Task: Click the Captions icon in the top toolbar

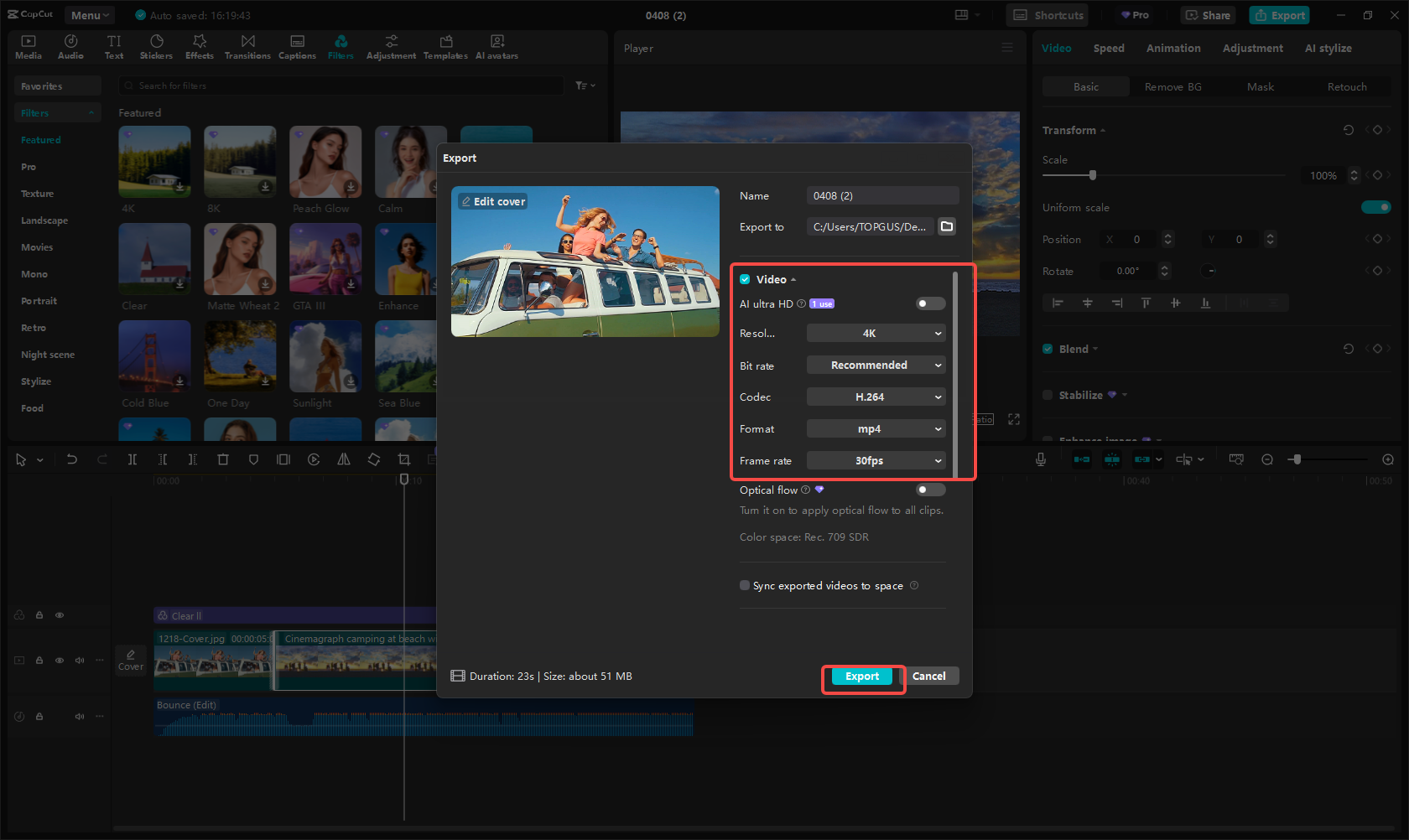Action: click(297, 46)
